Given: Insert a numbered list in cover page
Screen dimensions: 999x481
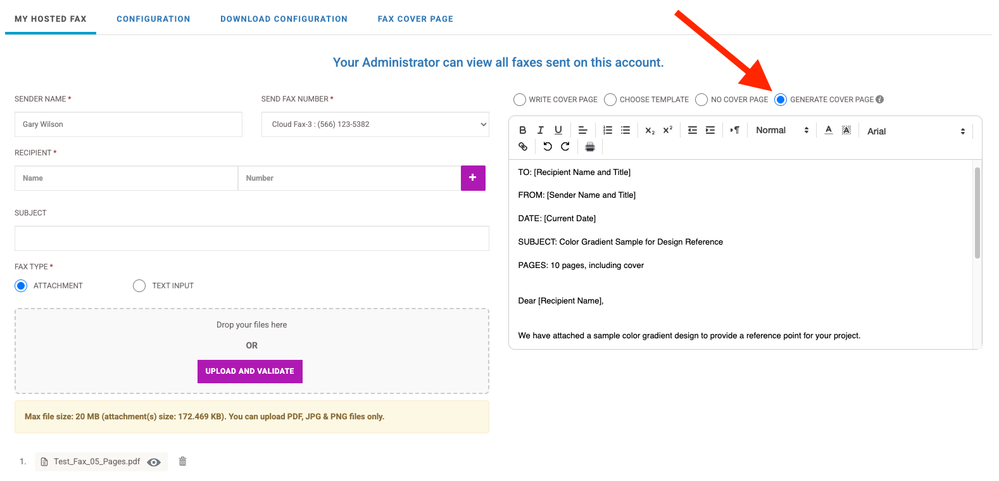Looking at the screenshot, I should pos(607,130).
